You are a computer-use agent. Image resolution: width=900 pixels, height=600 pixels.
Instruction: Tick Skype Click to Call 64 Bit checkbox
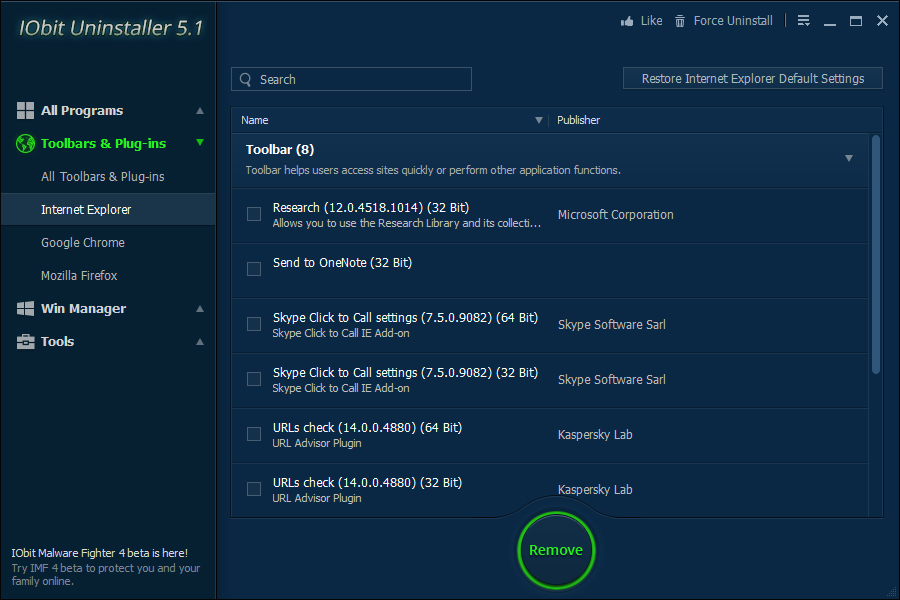(254, 324)
